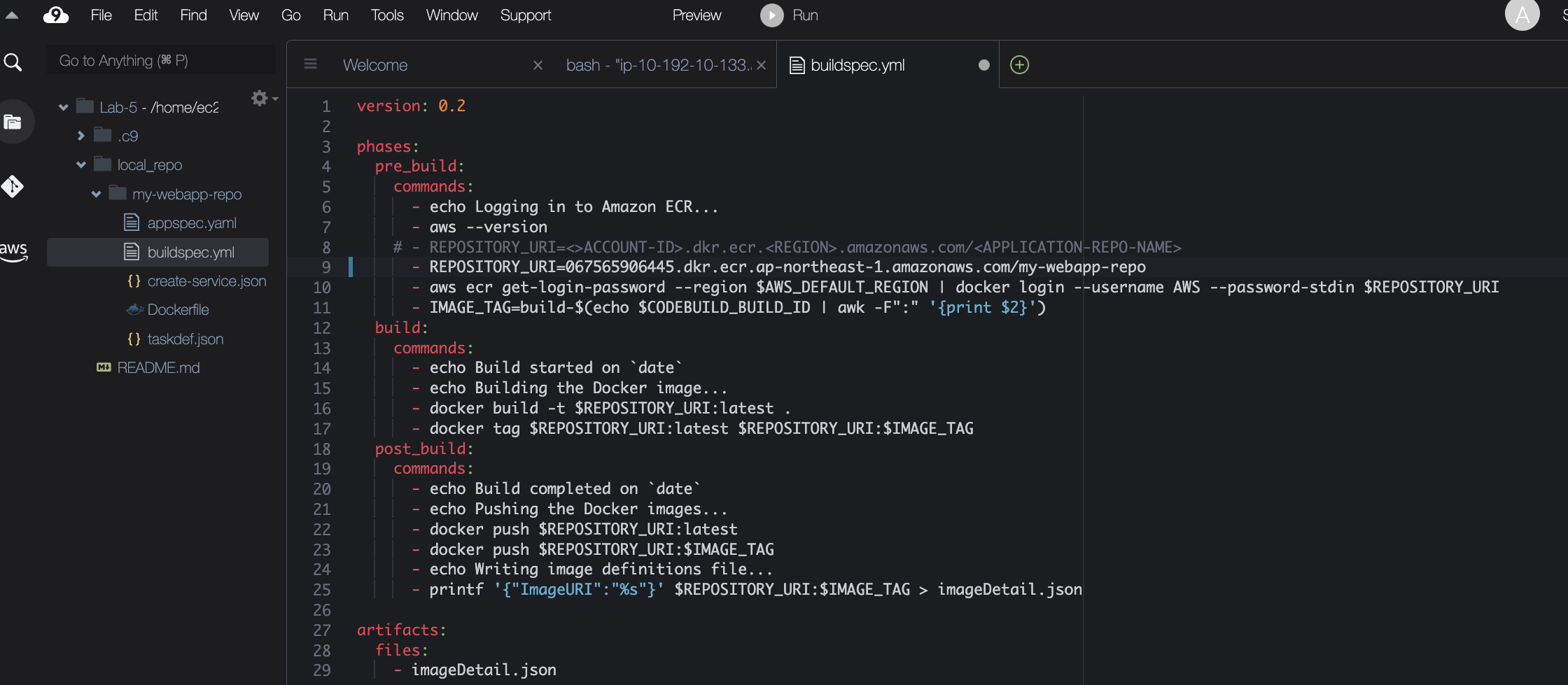Open the File menu
This screenshot has width=1568, height=685.
coord(101,15)
